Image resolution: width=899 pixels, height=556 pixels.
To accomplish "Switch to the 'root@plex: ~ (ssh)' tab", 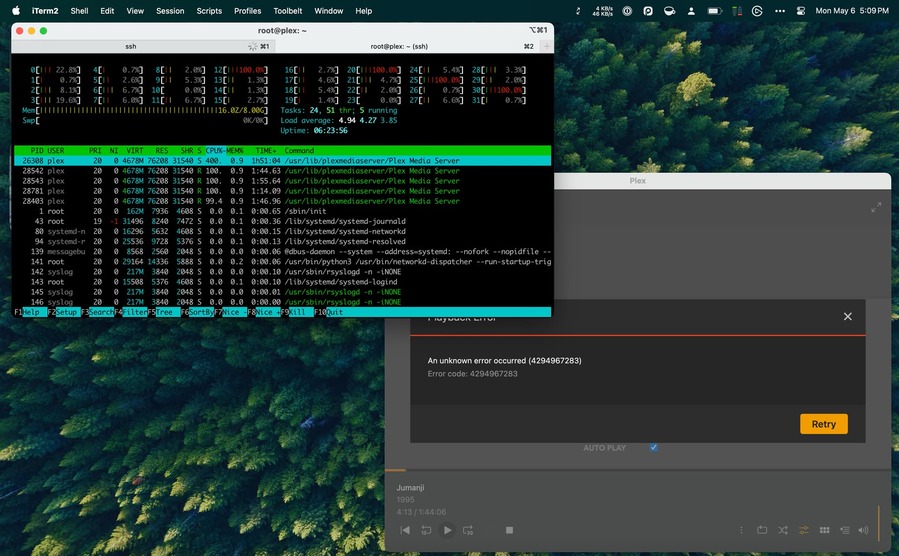I will 399,46.
